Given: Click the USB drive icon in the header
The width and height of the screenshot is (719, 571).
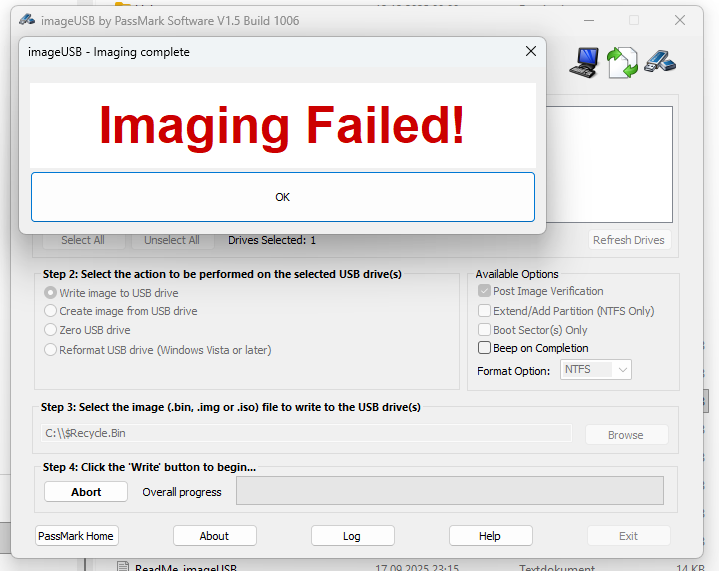Looking at the screenshot, I should tap(660, 61).
